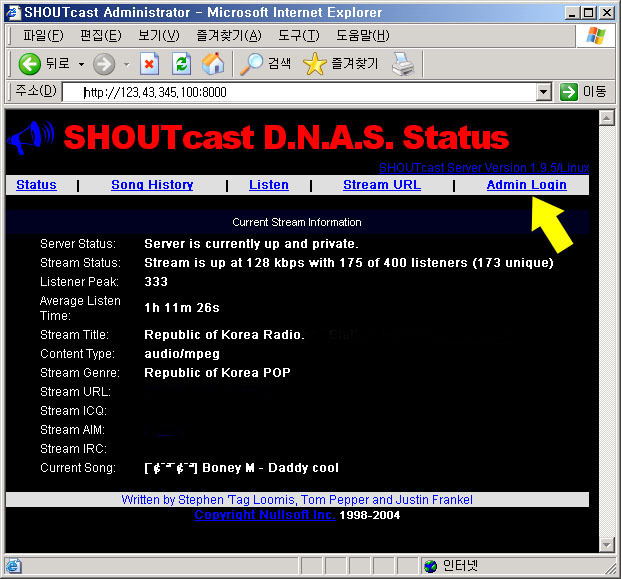Open the 파일(F) menu

[43, 36]
